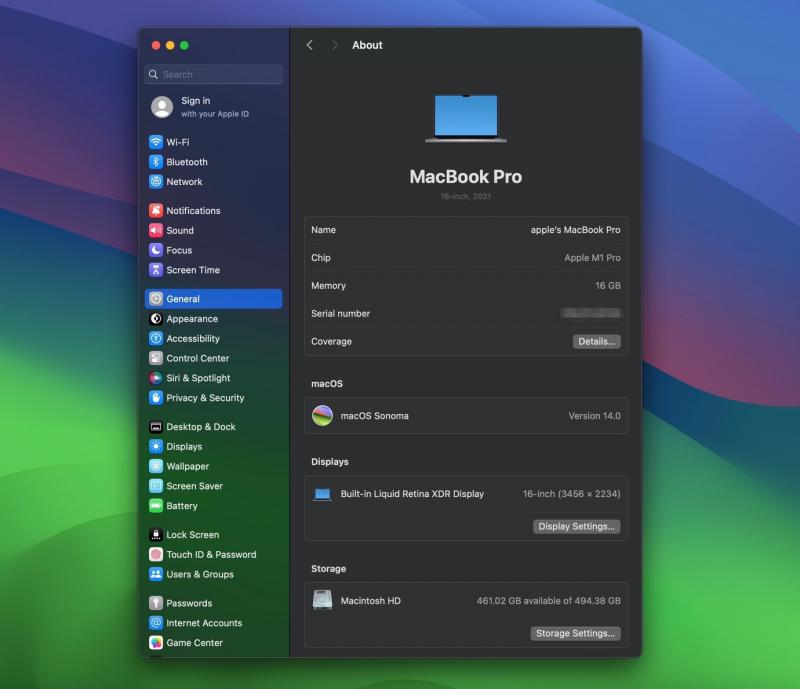Select the Siri & Spotlight icon

coord(156,378)
